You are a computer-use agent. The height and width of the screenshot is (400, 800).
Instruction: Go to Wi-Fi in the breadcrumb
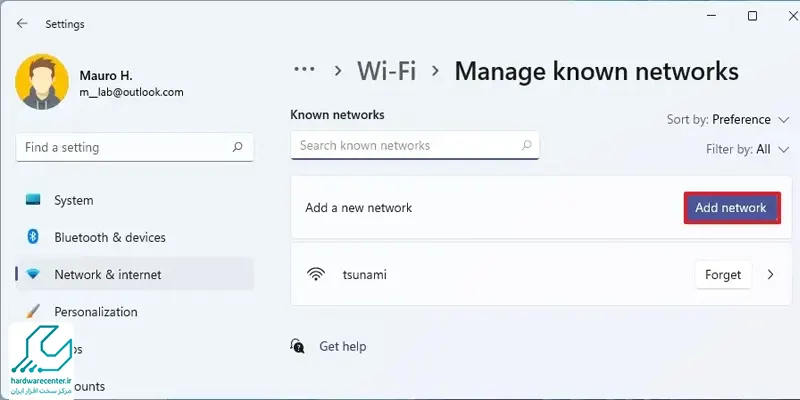(386, 70)
